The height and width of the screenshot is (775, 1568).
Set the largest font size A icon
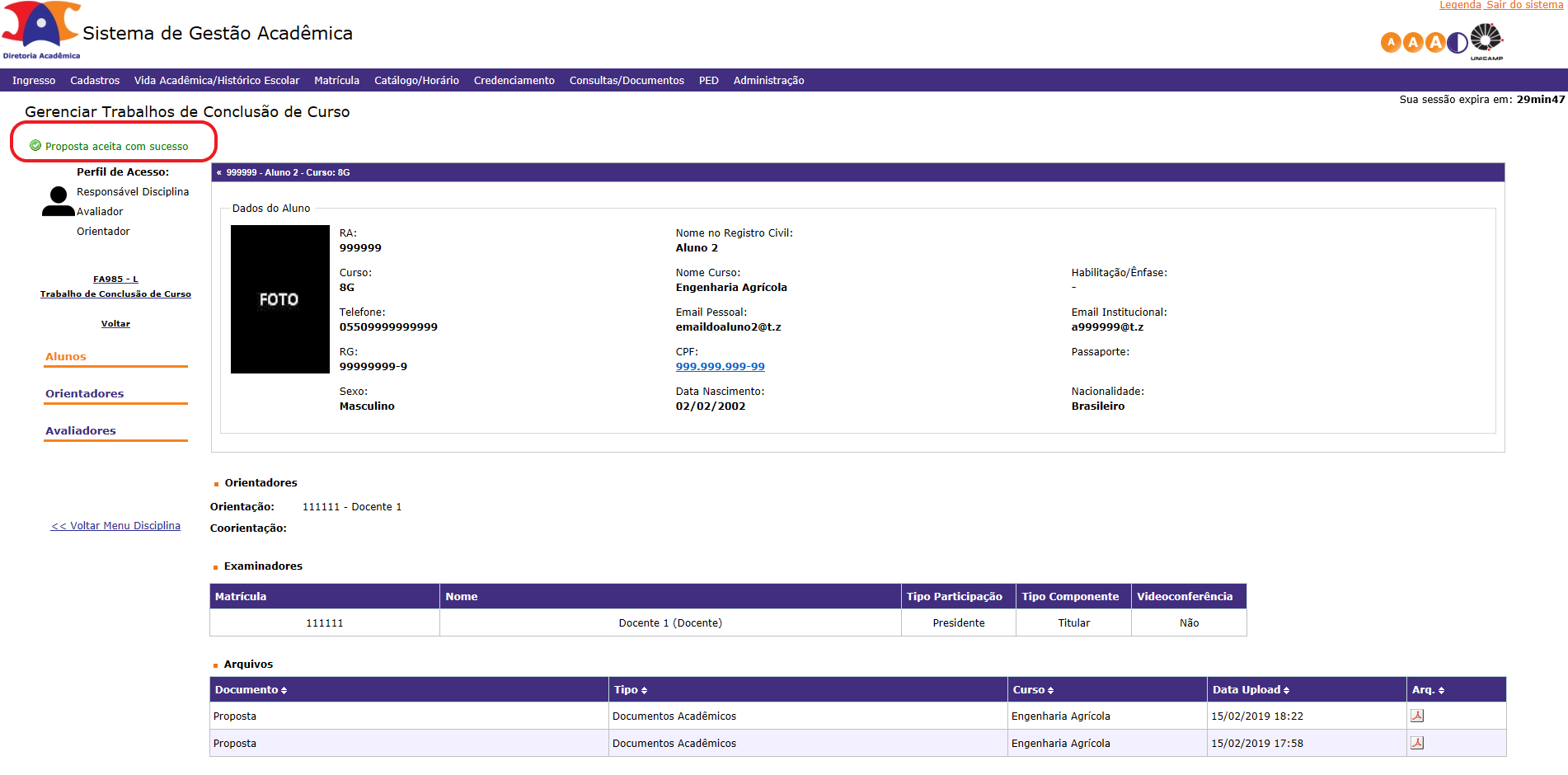[1435, 42]
